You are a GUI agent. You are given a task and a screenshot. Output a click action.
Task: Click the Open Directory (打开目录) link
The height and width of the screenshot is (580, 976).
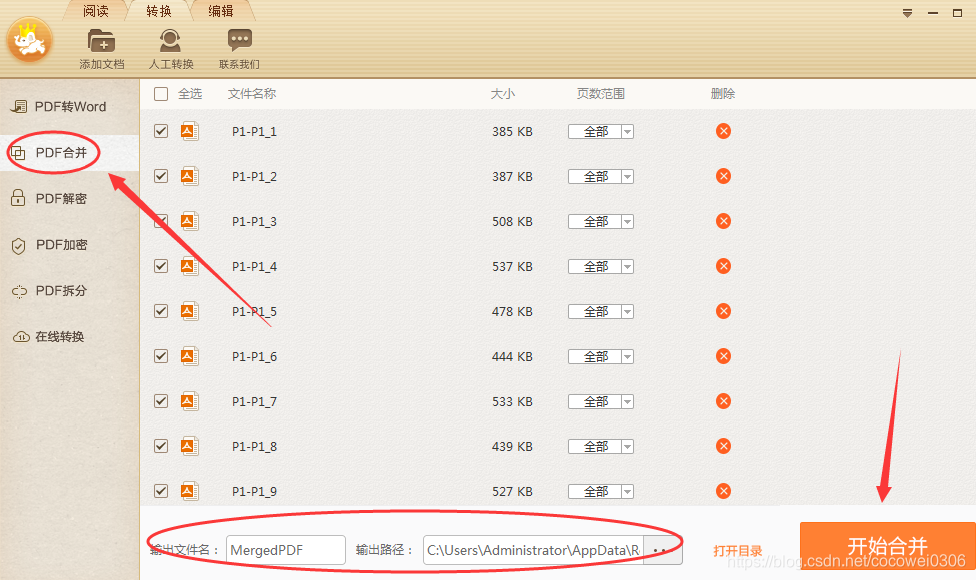tap(738, 551)
